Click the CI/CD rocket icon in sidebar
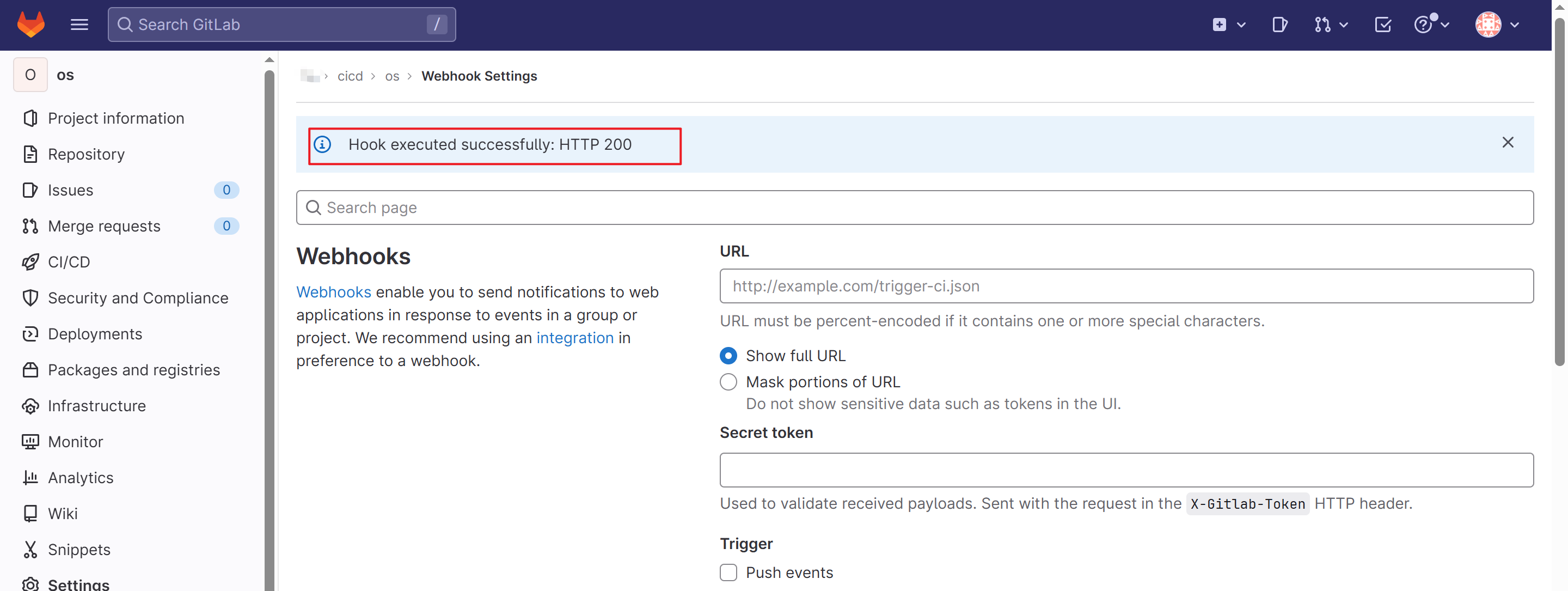This screenshot has width=1568, height=591. [x=30, y=262]
